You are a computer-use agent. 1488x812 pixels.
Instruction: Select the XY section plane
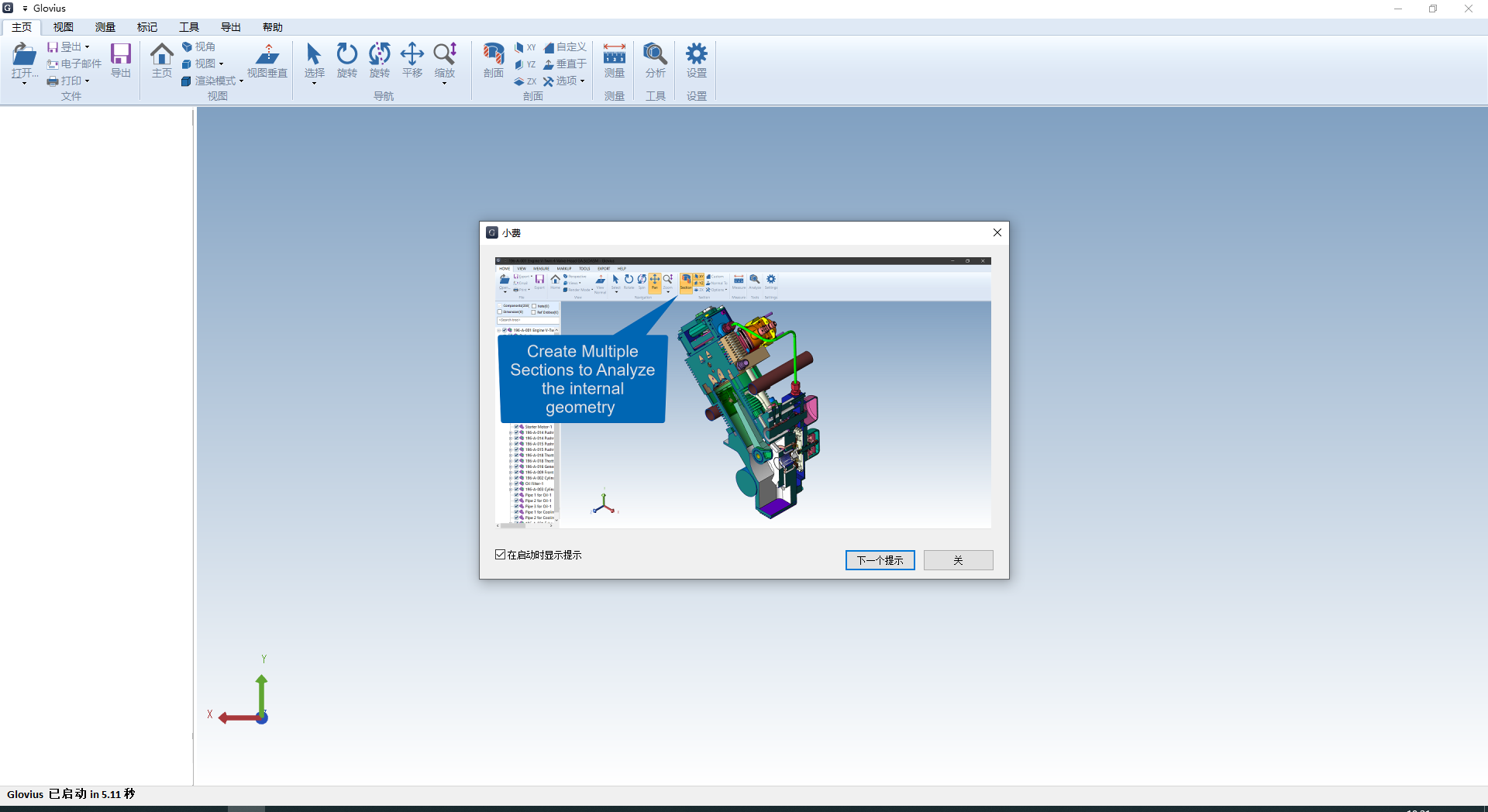pyautogui.click(x=525, y=47)
